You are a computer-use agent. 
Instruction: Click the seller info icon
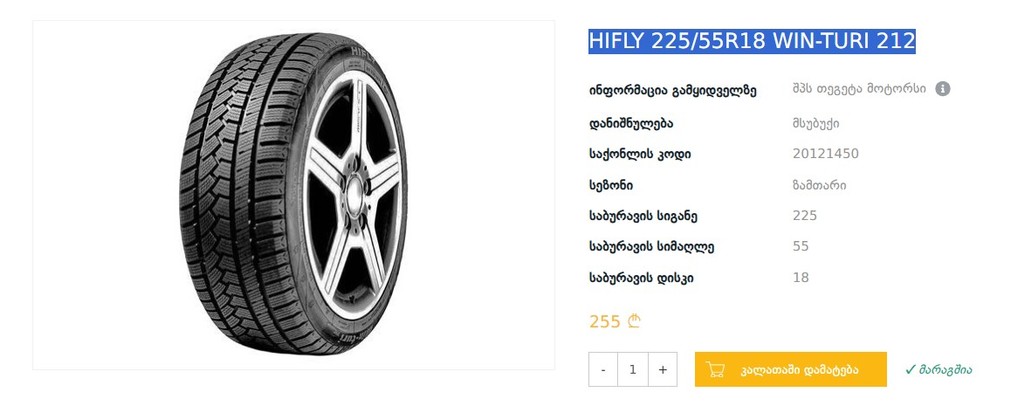pyautogui.click(x=942, y=89)
